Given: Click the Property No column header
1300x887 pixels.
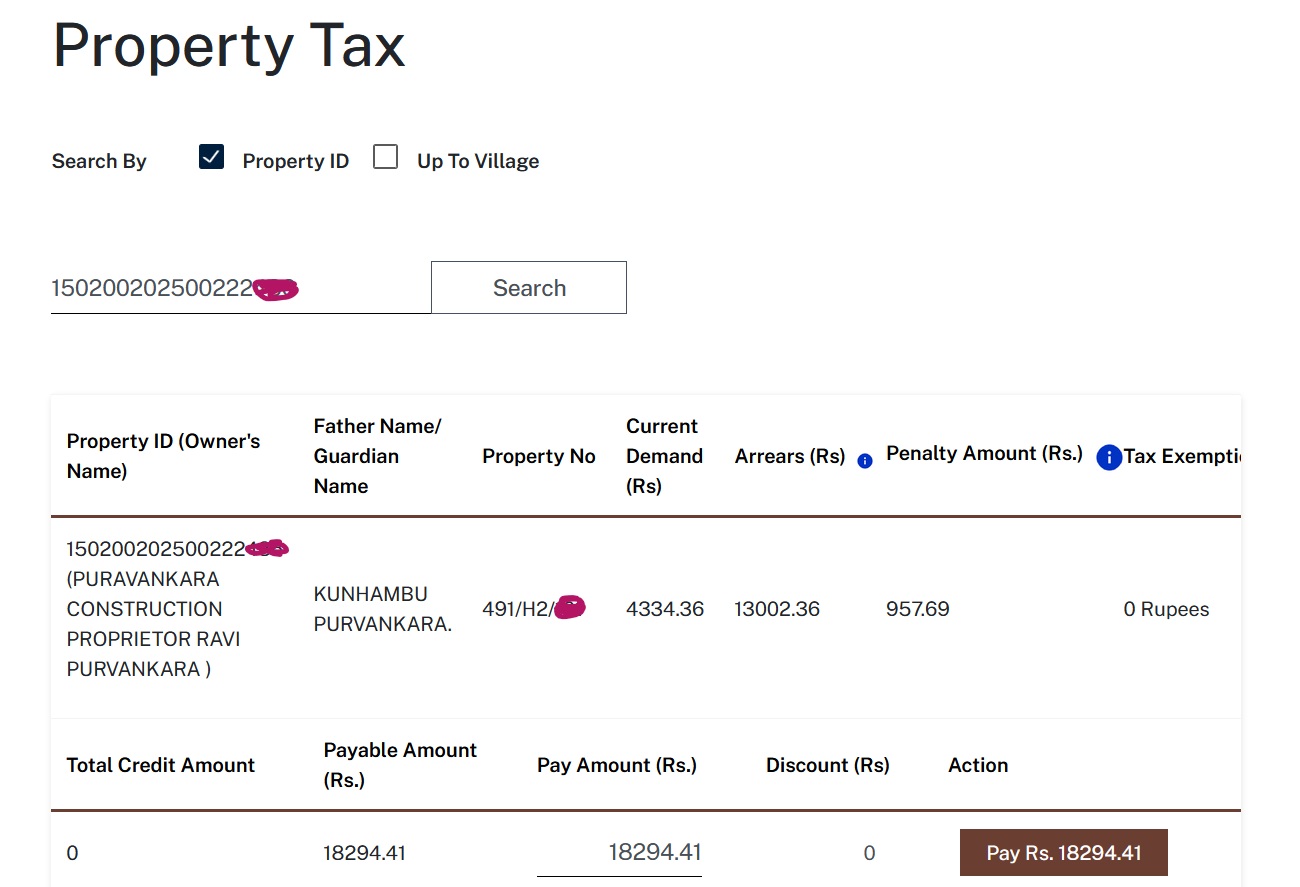Looking at the screenshot, I should (x=539, y=456).
